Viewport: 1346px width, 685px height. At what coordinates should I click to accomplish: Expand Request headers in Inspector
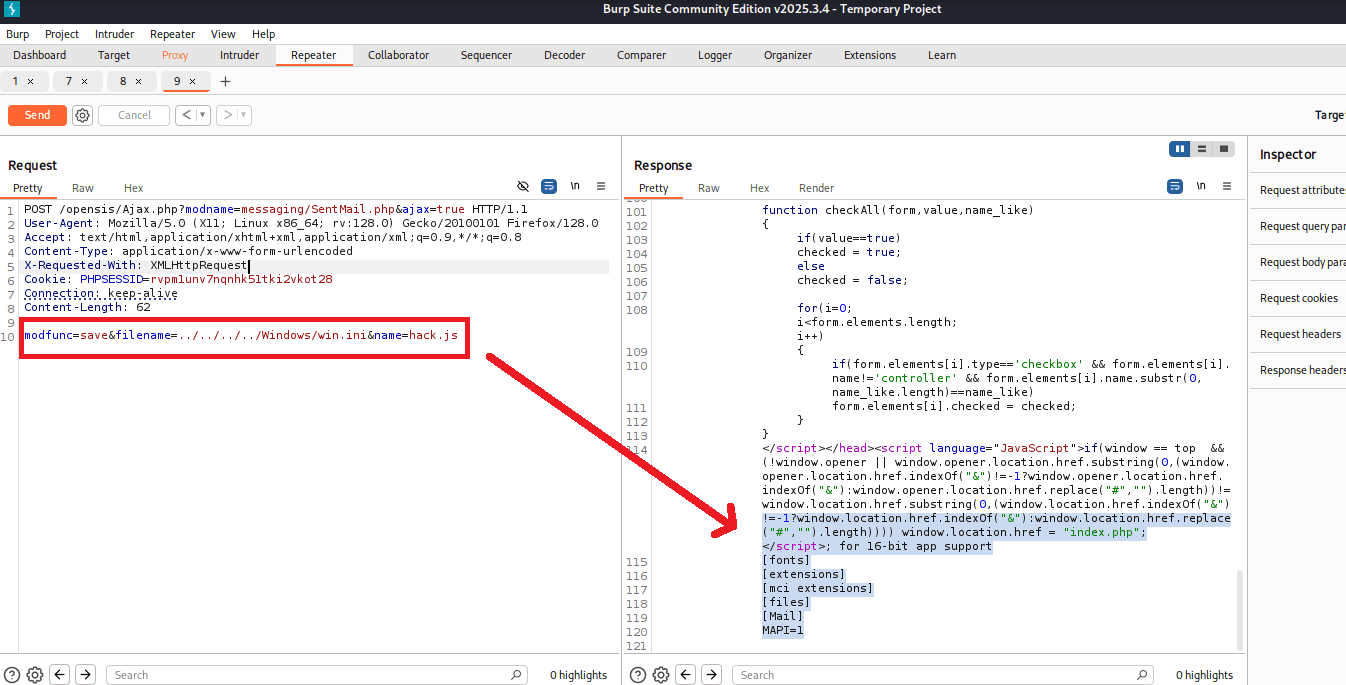click(1298, 334)
